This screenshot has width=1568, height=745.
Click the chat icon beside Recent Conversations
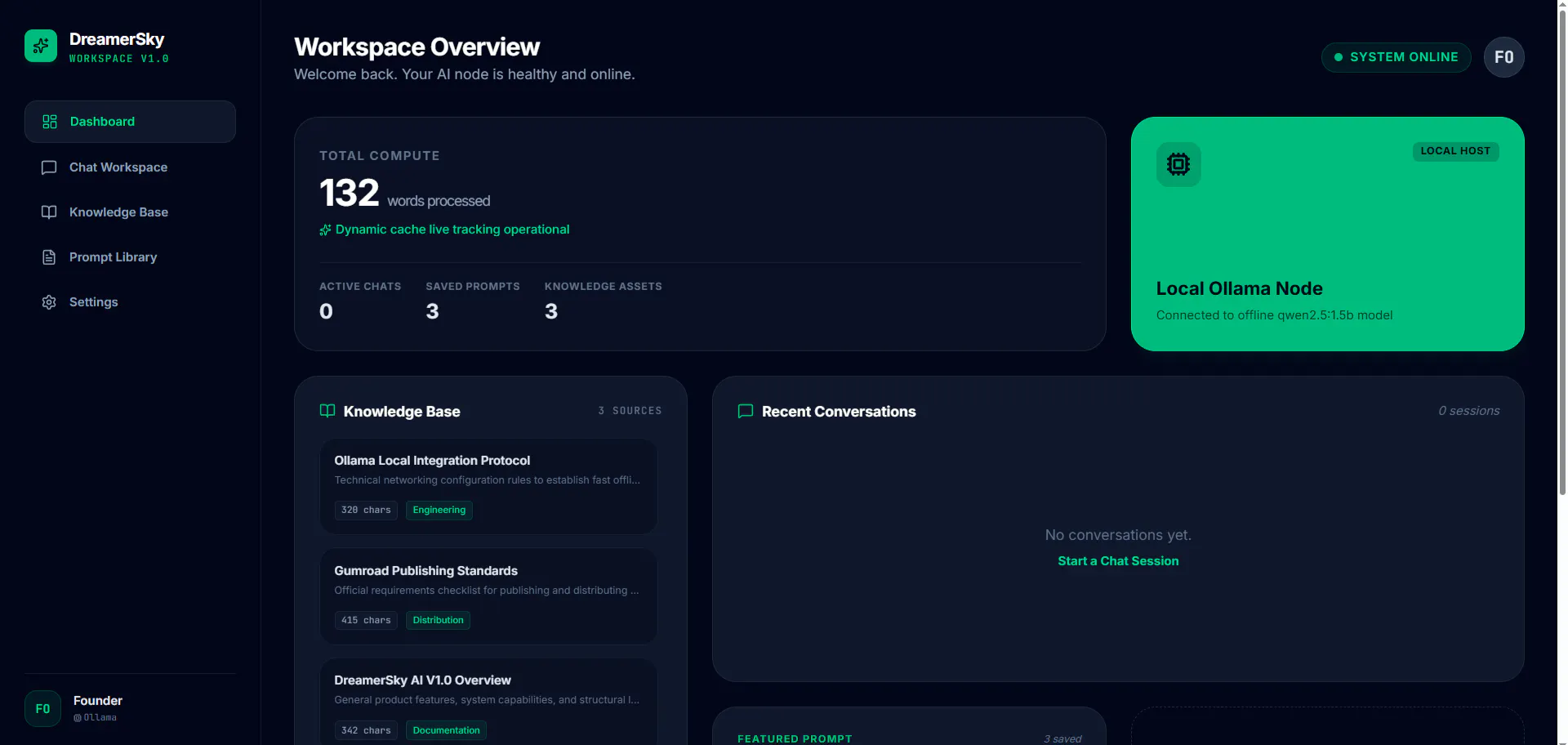point(746,411)
